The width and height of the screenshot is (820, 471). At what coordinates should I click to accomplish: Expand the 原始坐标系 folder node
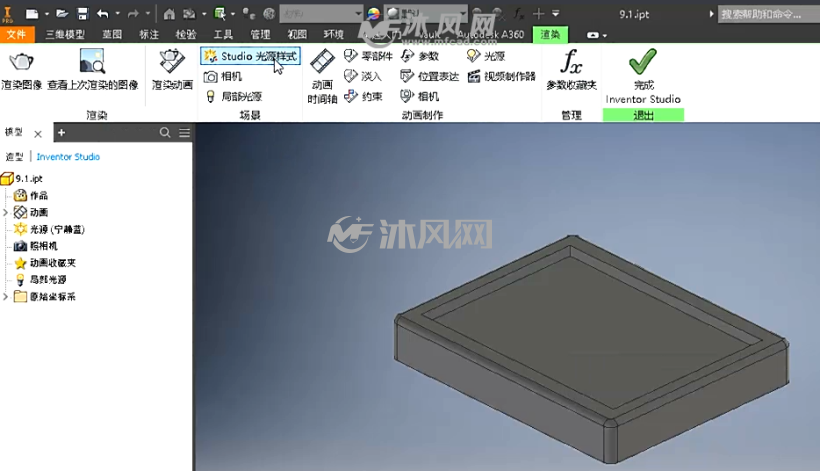[x=5, y=297]
